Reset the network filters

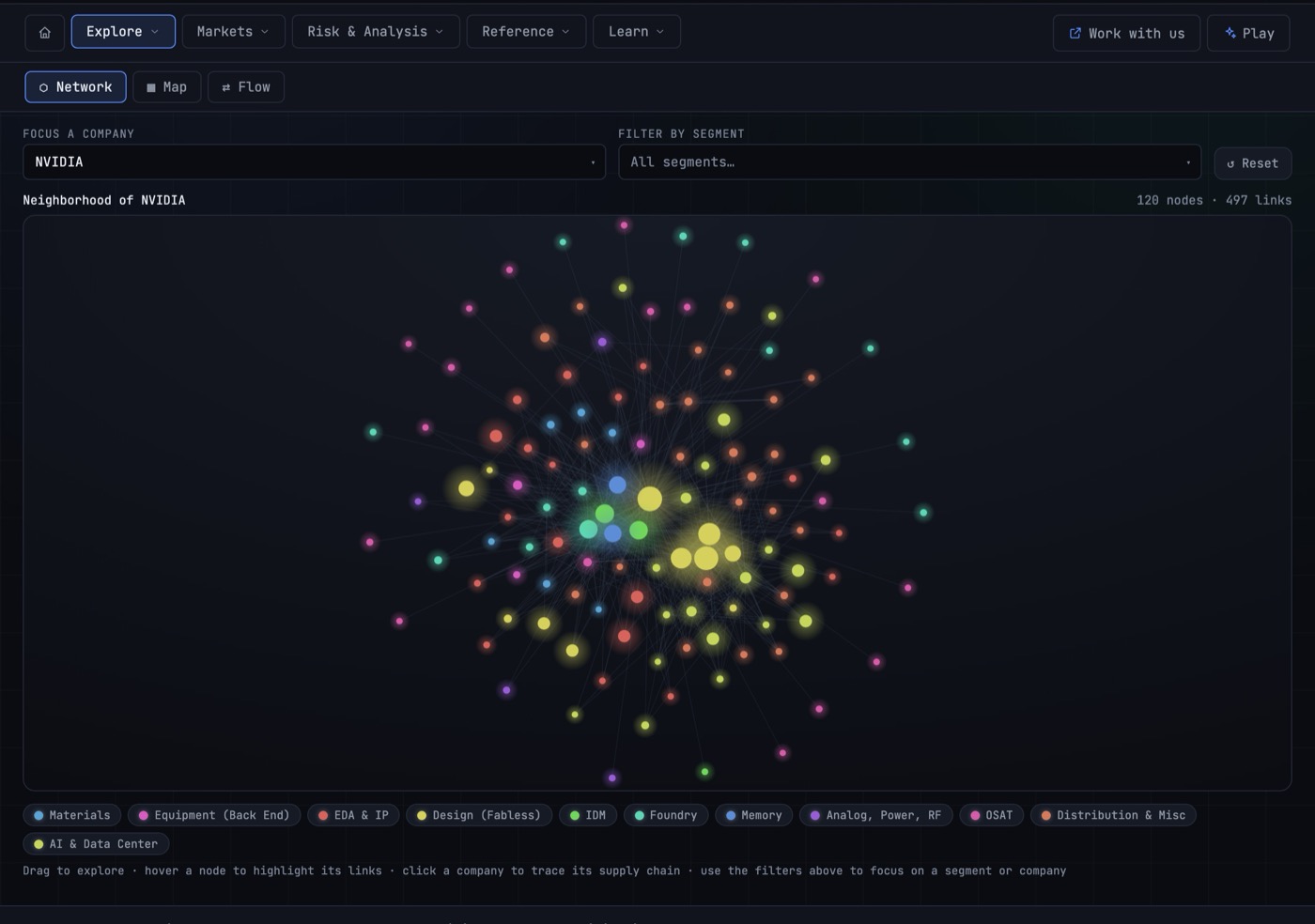[x=1252, y=163]
